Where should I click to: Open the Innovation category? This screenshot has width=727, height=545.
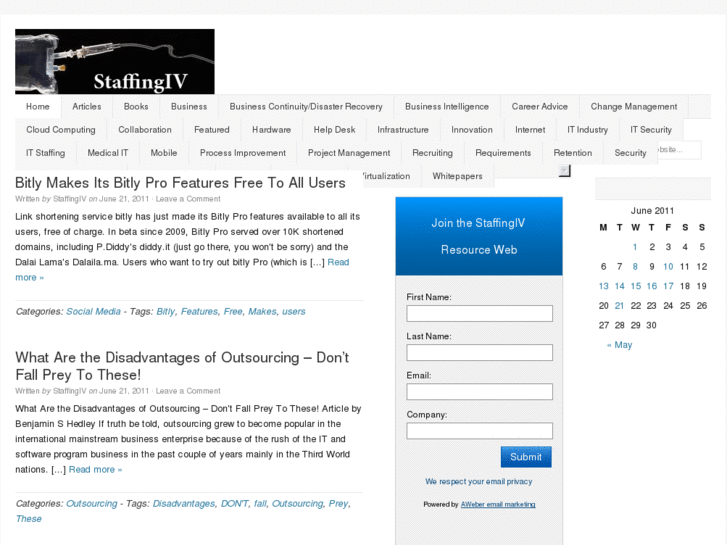(x=472, y=130)
